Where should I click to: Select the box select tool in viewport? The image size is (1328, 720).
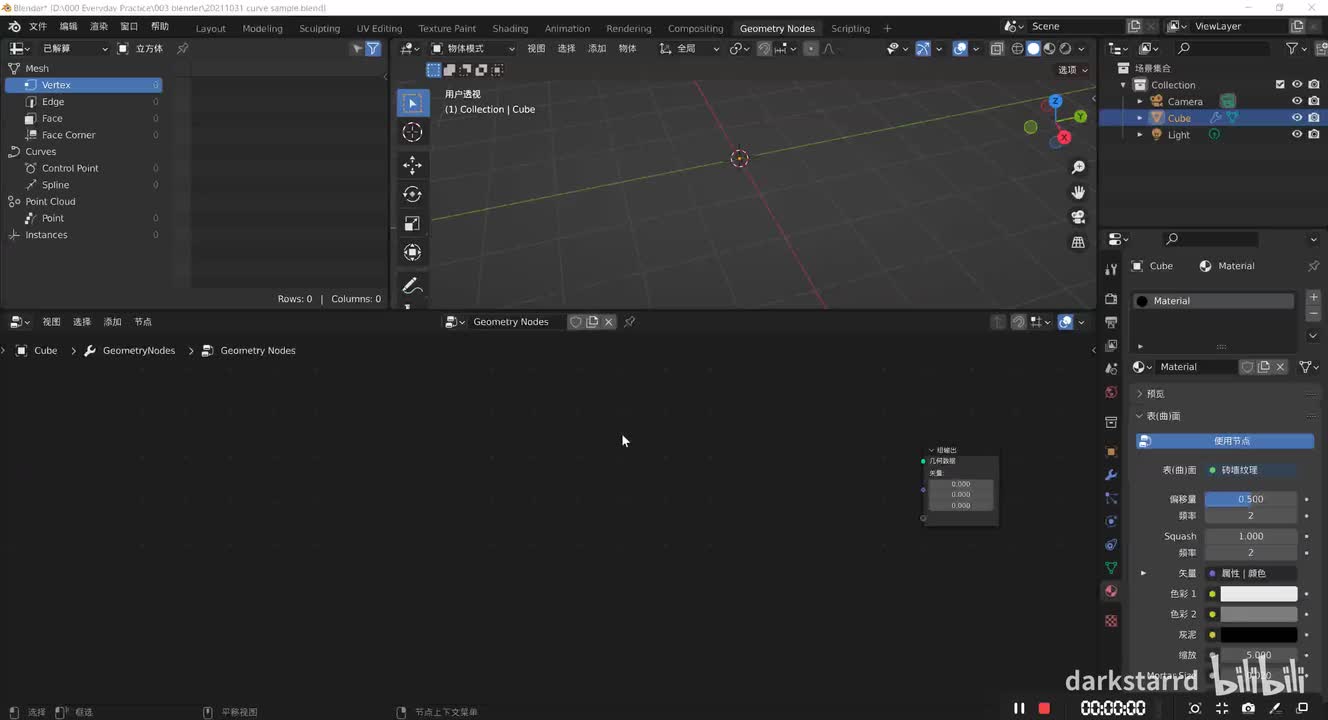(x=412, y=103)
